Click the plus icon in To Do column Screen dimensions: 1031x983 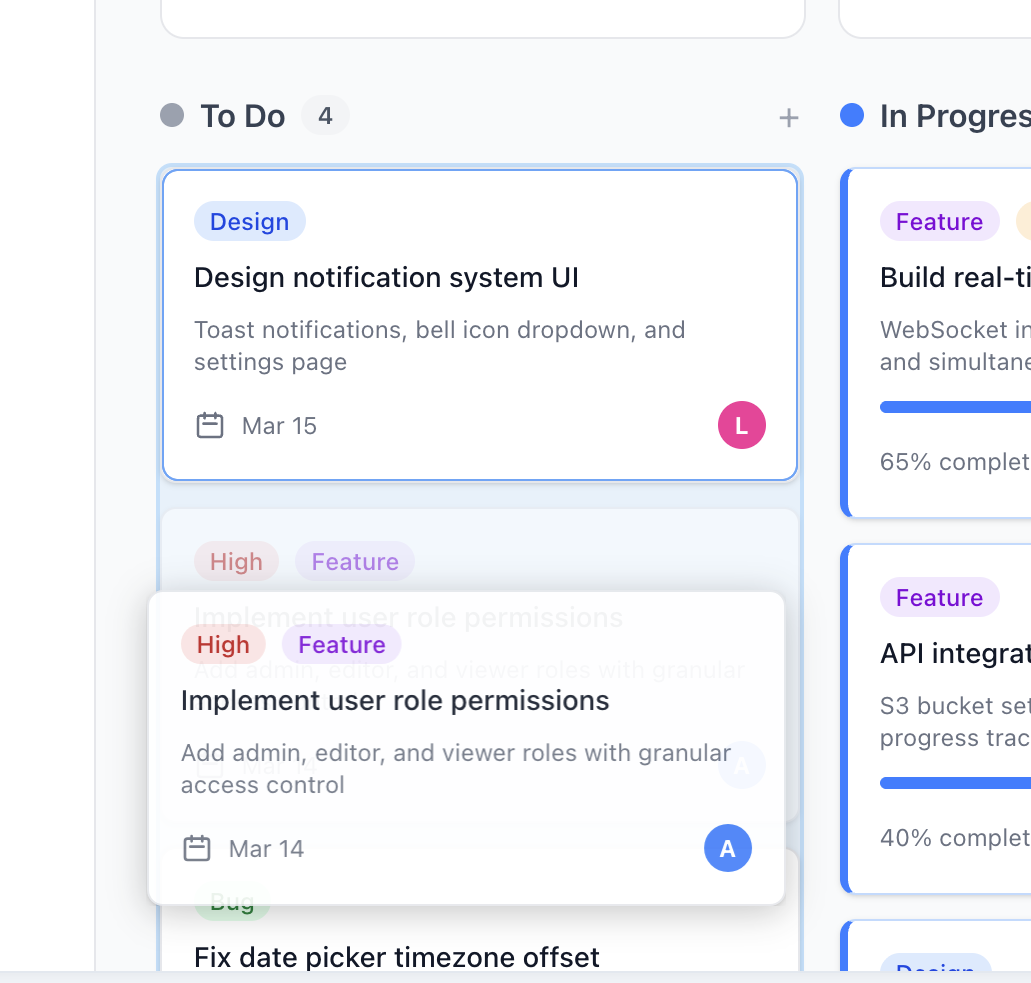[789, 118]
